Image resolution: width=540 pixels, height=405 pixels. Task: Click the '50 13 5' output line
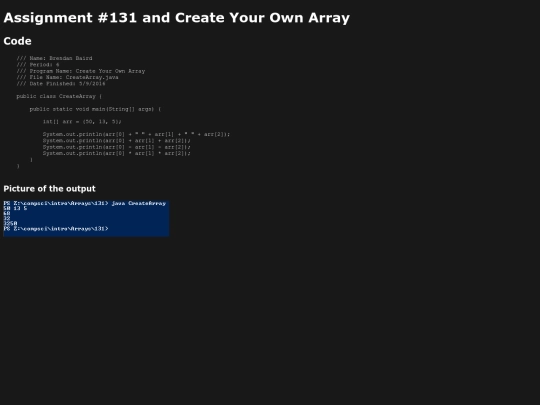click(x=15, y=208)
